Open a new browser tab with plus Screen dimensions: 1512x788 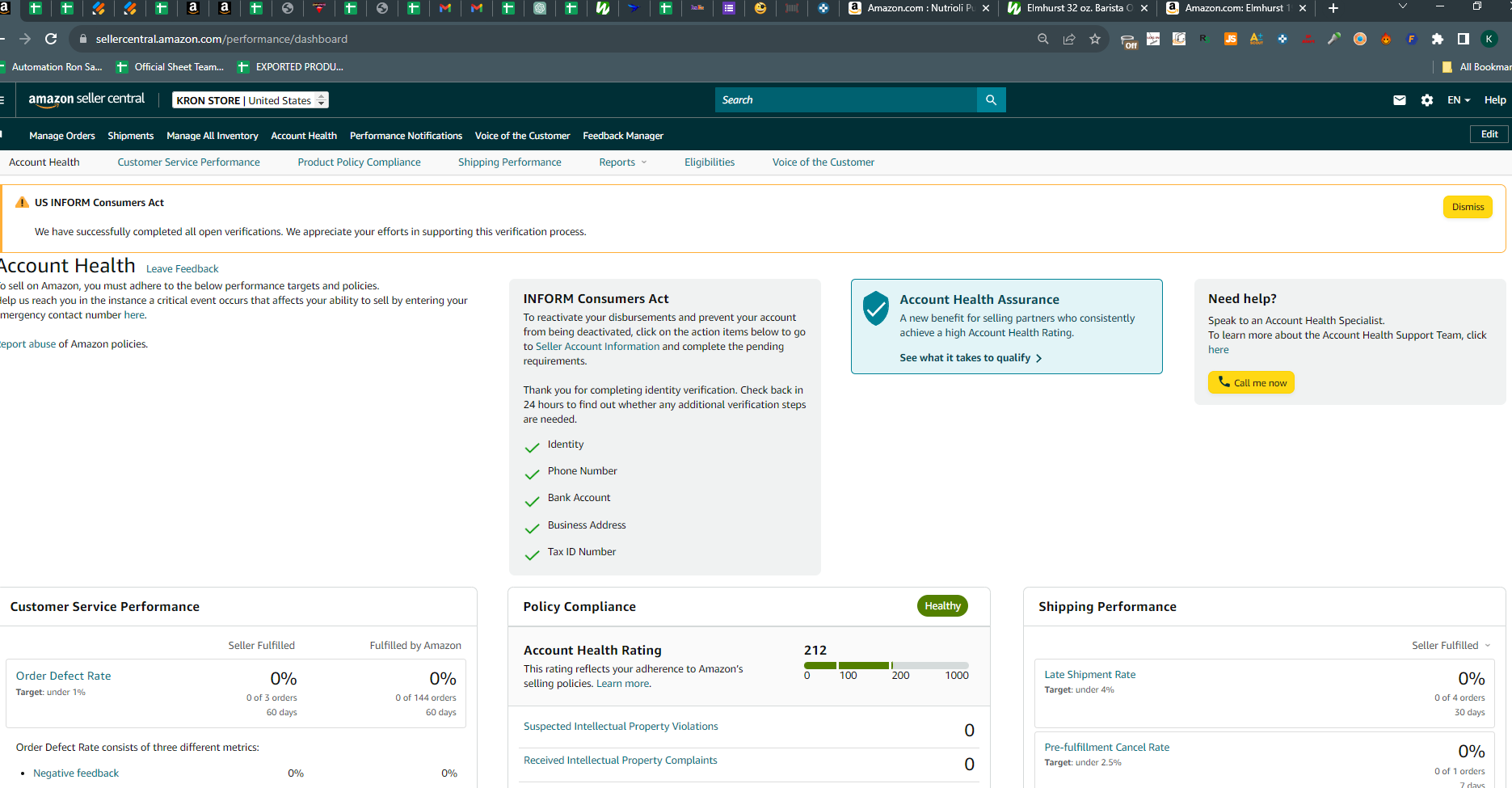(x=1333, y=8)
